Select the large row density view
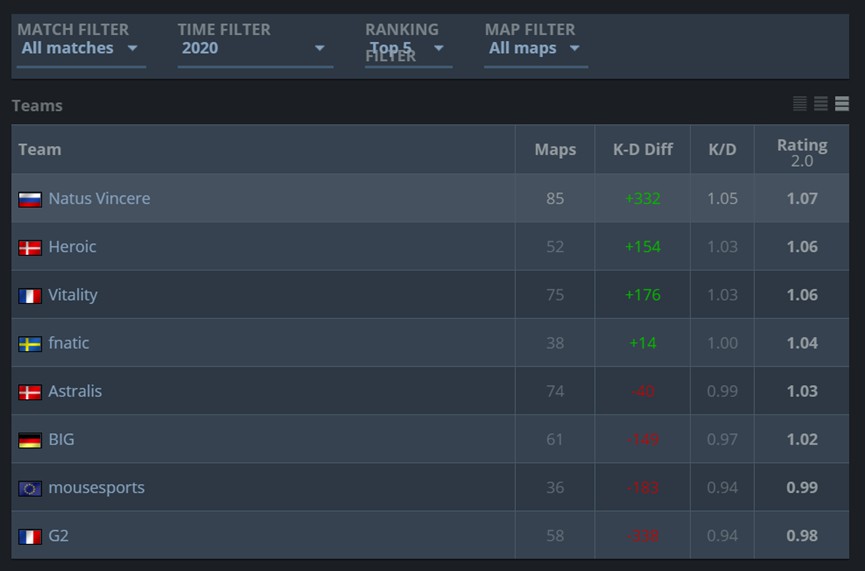 coord(842,104)
